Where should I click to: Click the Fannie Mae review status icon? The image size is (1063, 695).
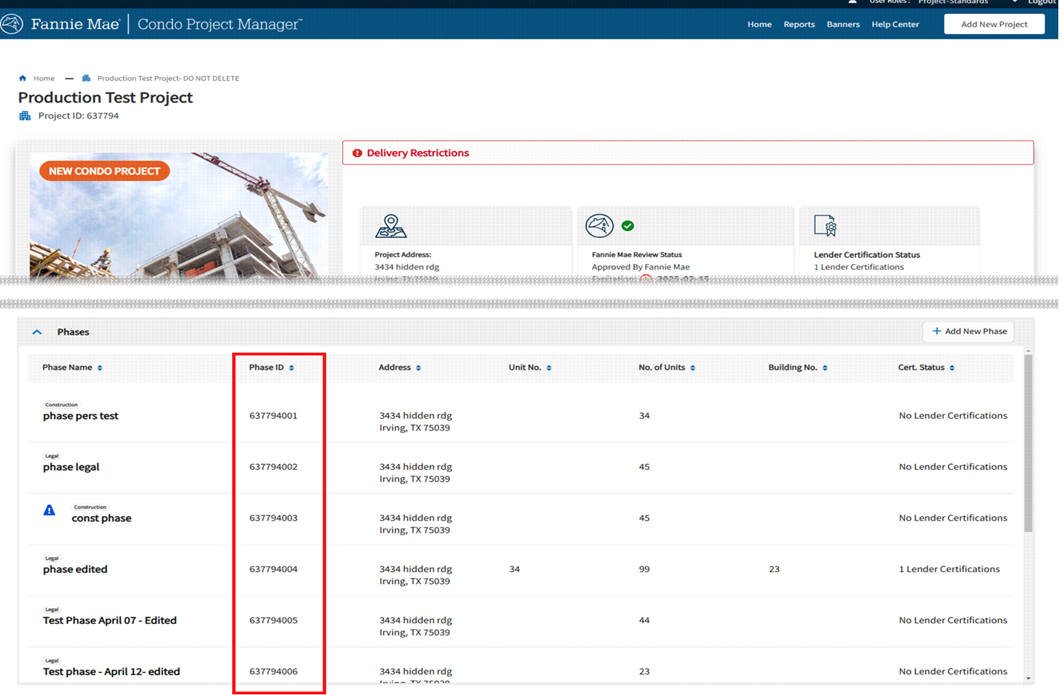pyautogui.click(x=599, y=226)
